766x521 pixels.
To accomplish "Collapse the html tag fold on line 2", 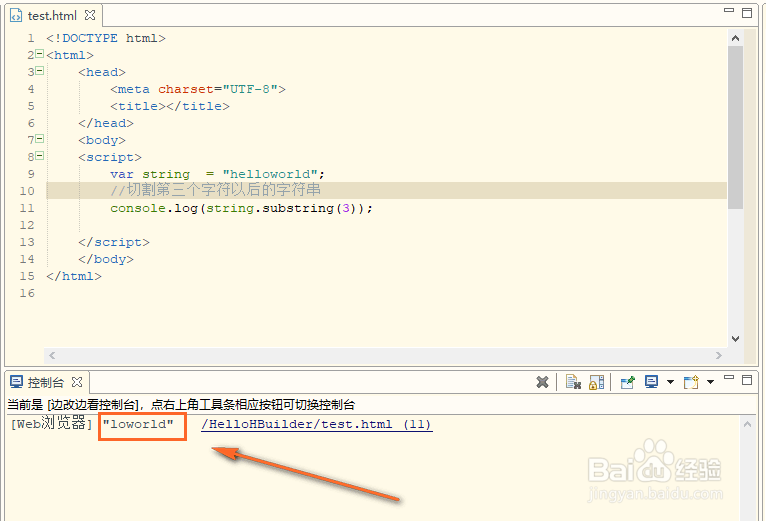I will [40, 54].
